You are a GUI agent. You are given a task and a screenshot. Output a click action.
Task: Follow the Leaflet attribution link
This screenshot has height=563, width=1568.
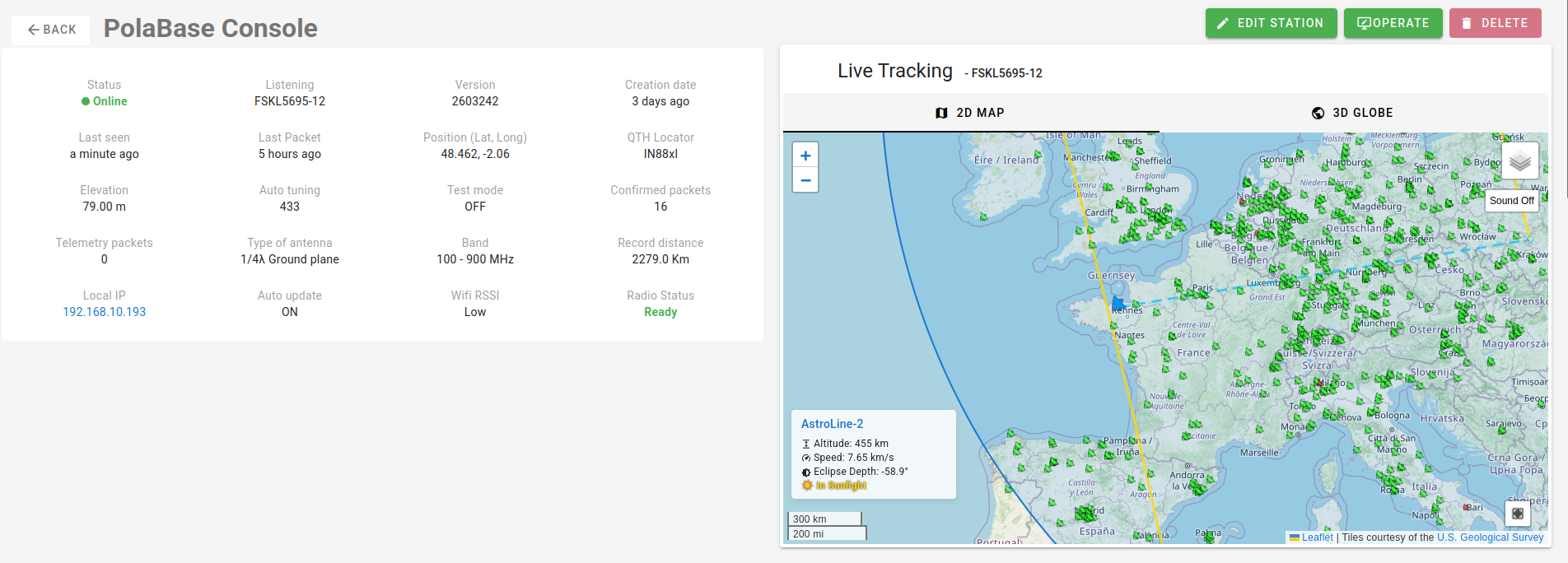[x=1317, y=537]
